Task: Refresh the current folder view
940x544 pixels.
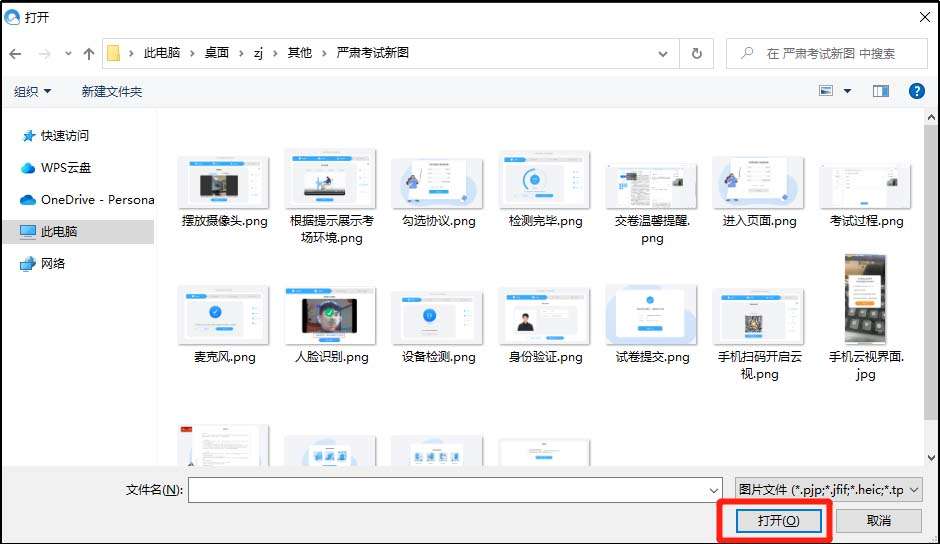Action: coord(697,54)
